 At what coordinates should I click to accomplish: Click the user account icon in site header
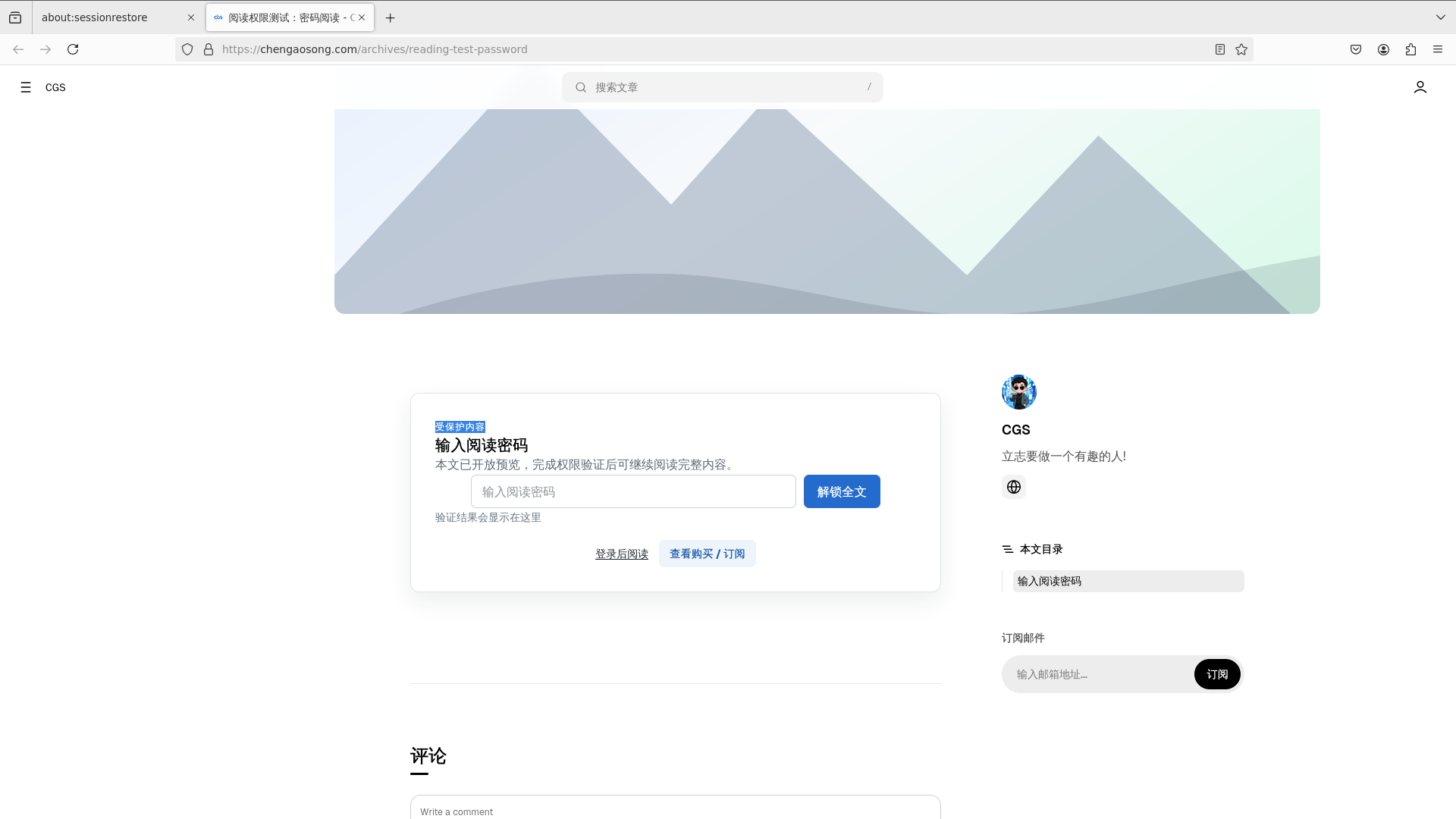pos(1420,87)
